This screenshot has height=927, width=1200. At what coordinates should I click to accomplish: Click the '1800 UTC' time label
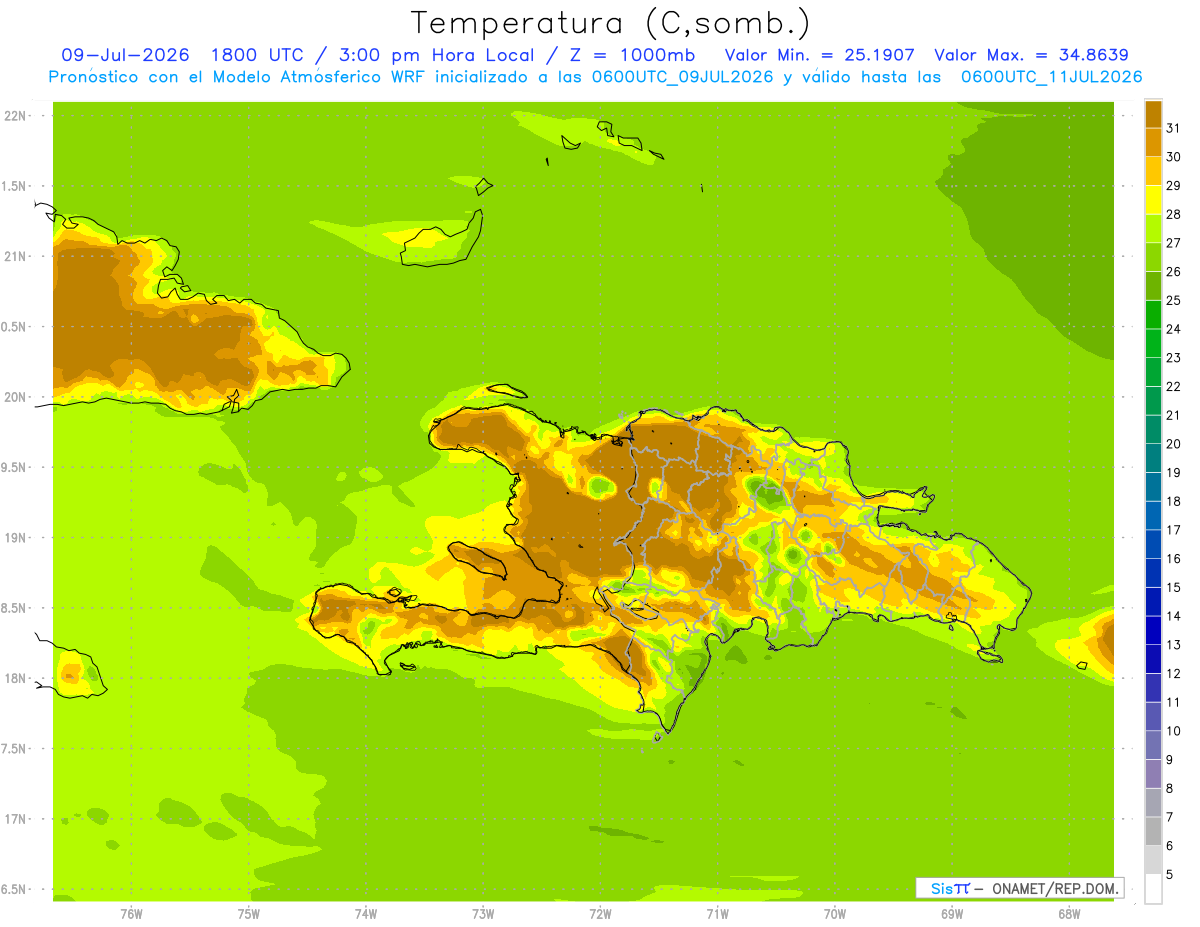click(x=260, y=55)
